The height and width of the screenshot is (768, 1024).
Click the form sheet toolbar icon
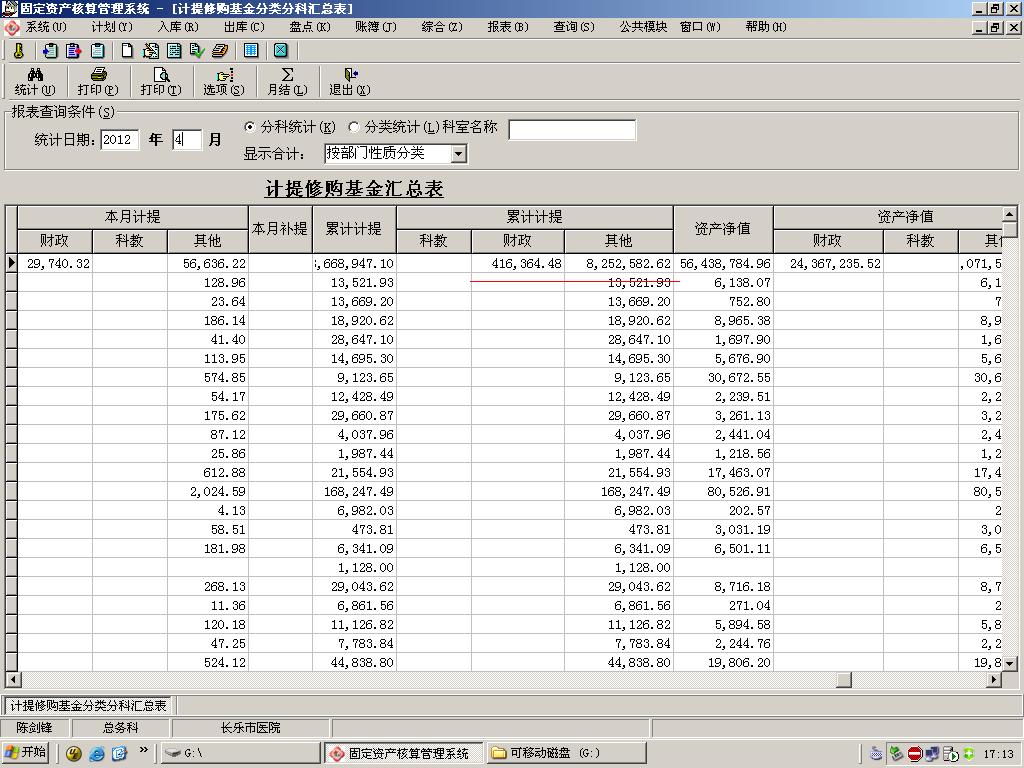174,50
